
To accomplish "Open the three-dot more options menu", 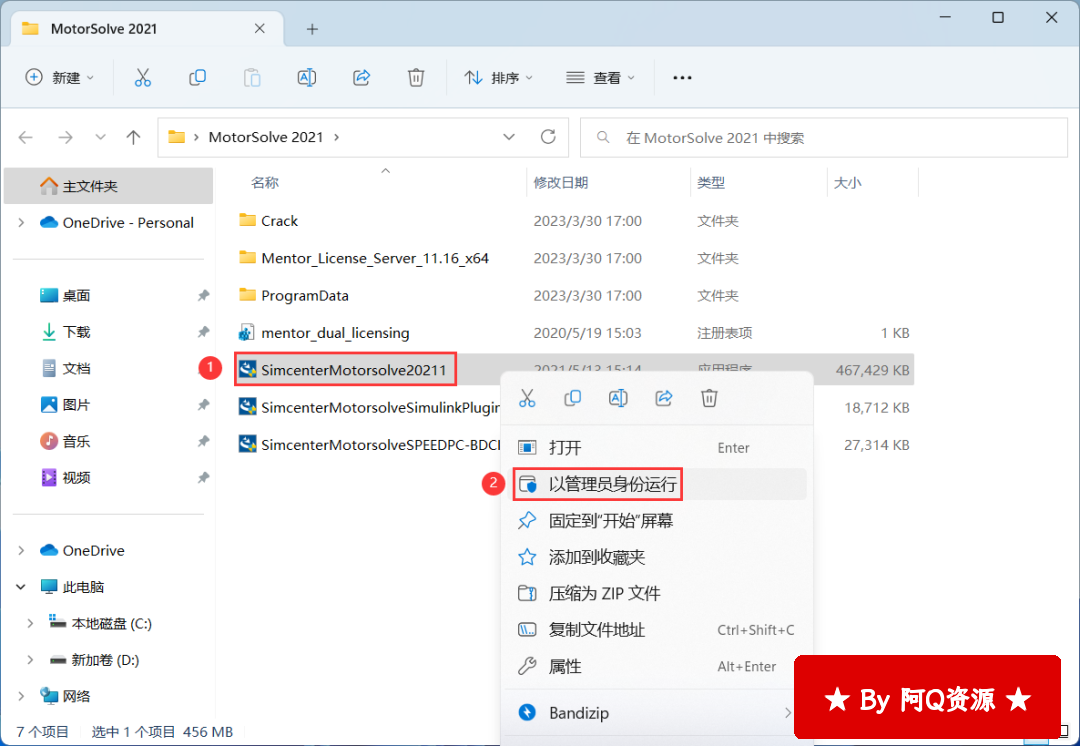I will [682, 77].
